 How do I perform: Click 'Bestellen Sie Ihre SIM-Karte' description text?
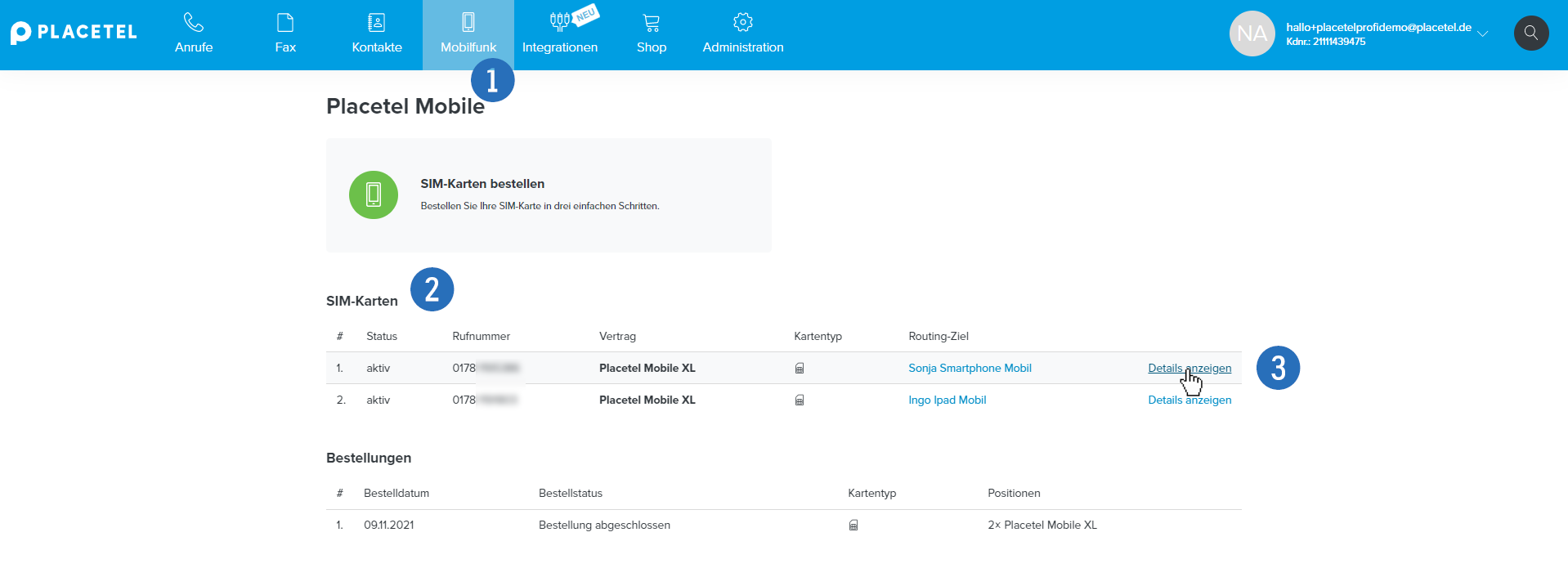pos(540,206)
